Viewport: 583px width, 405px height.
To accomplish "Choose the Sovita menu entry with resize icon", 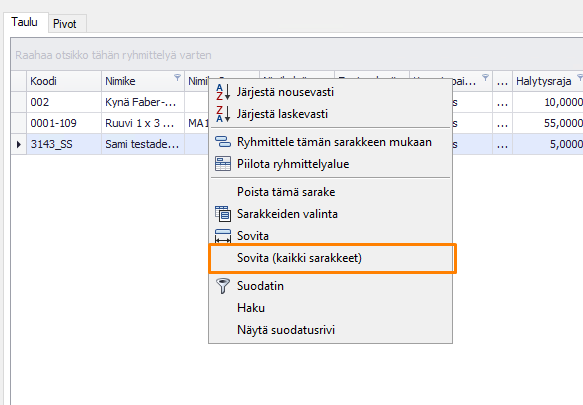I will coord(330,236).
